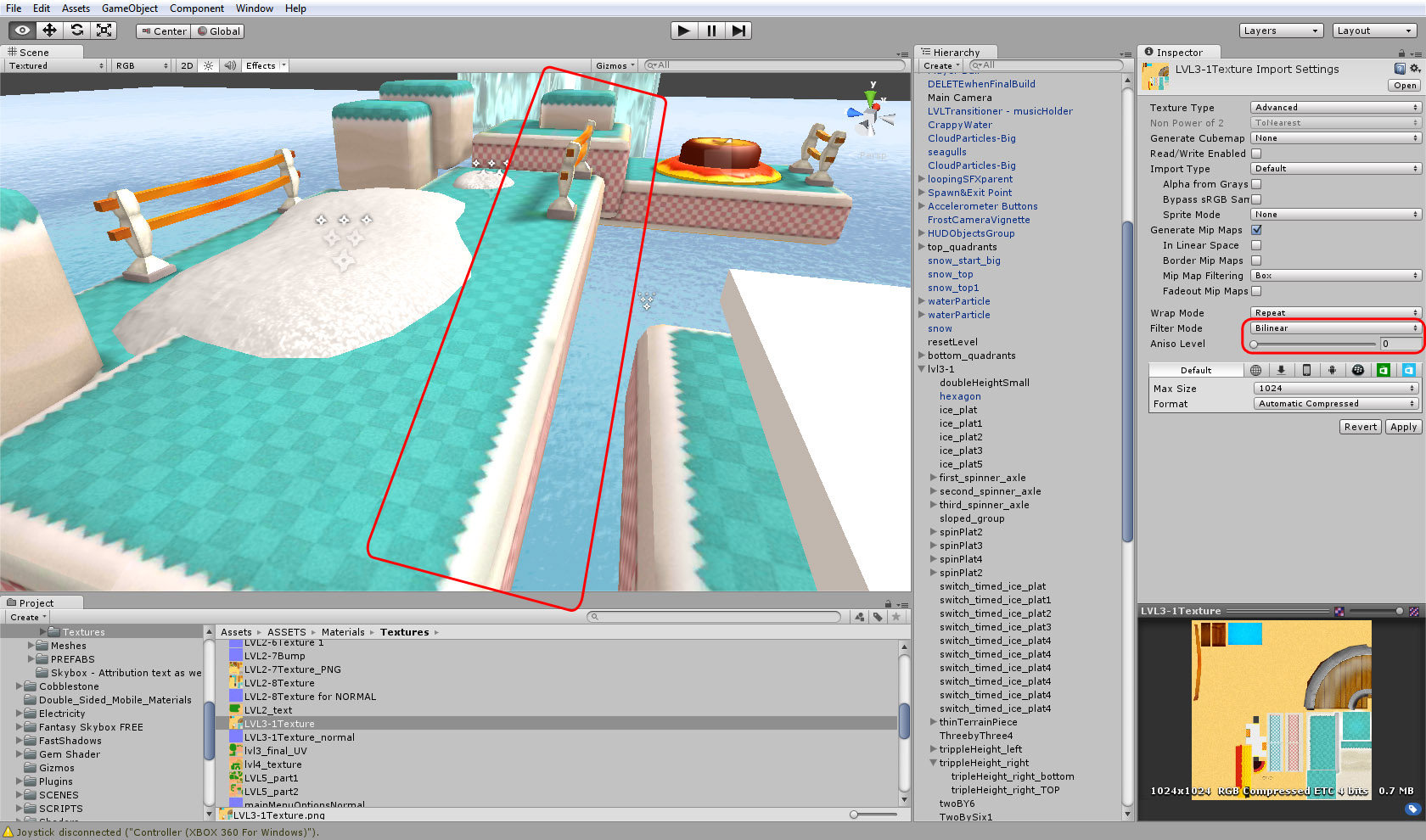
Task: Click Project favorites star icon
Action: tap(895, 617)
